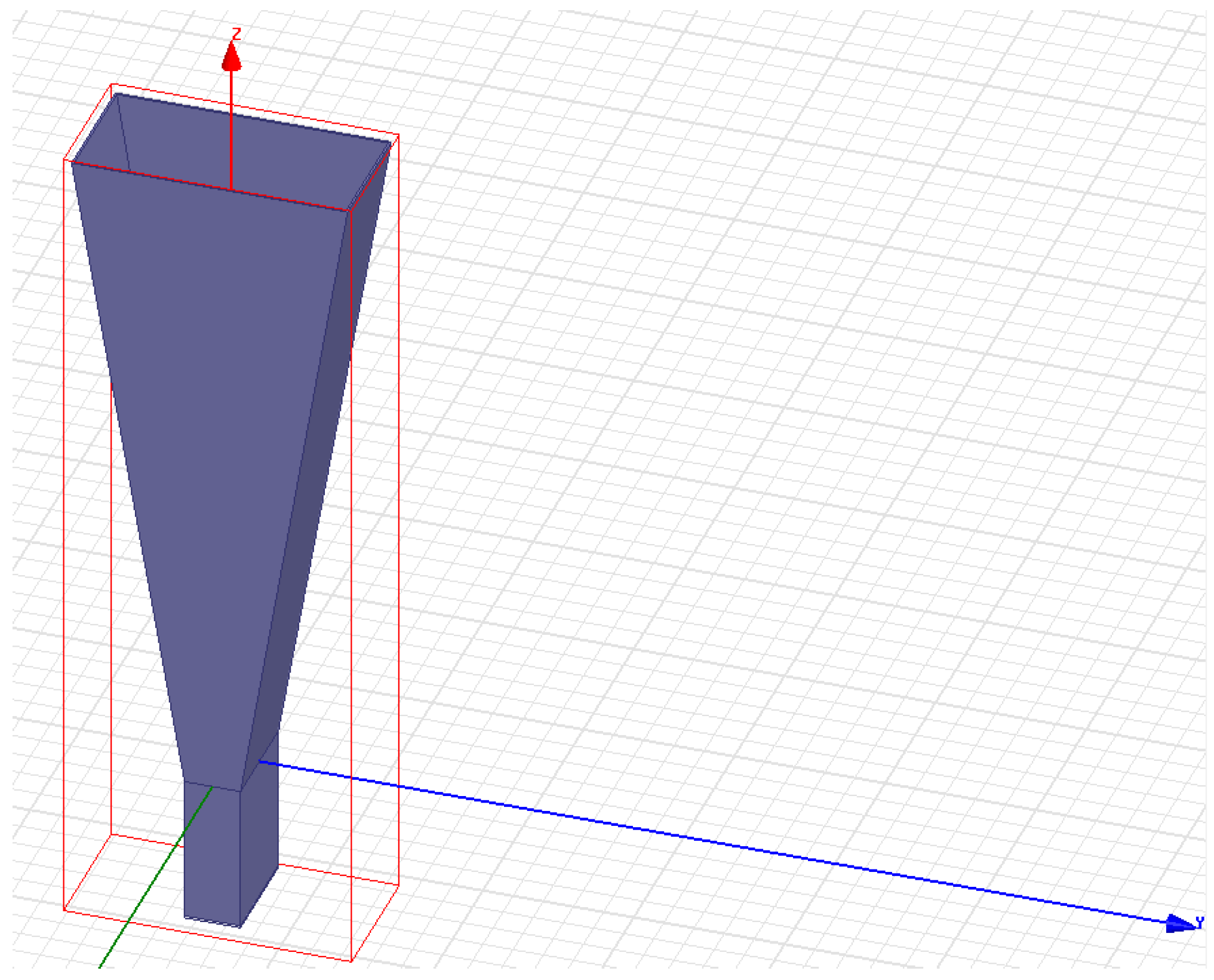
Task: Click the Y axis label letter
Action: 1200,923
